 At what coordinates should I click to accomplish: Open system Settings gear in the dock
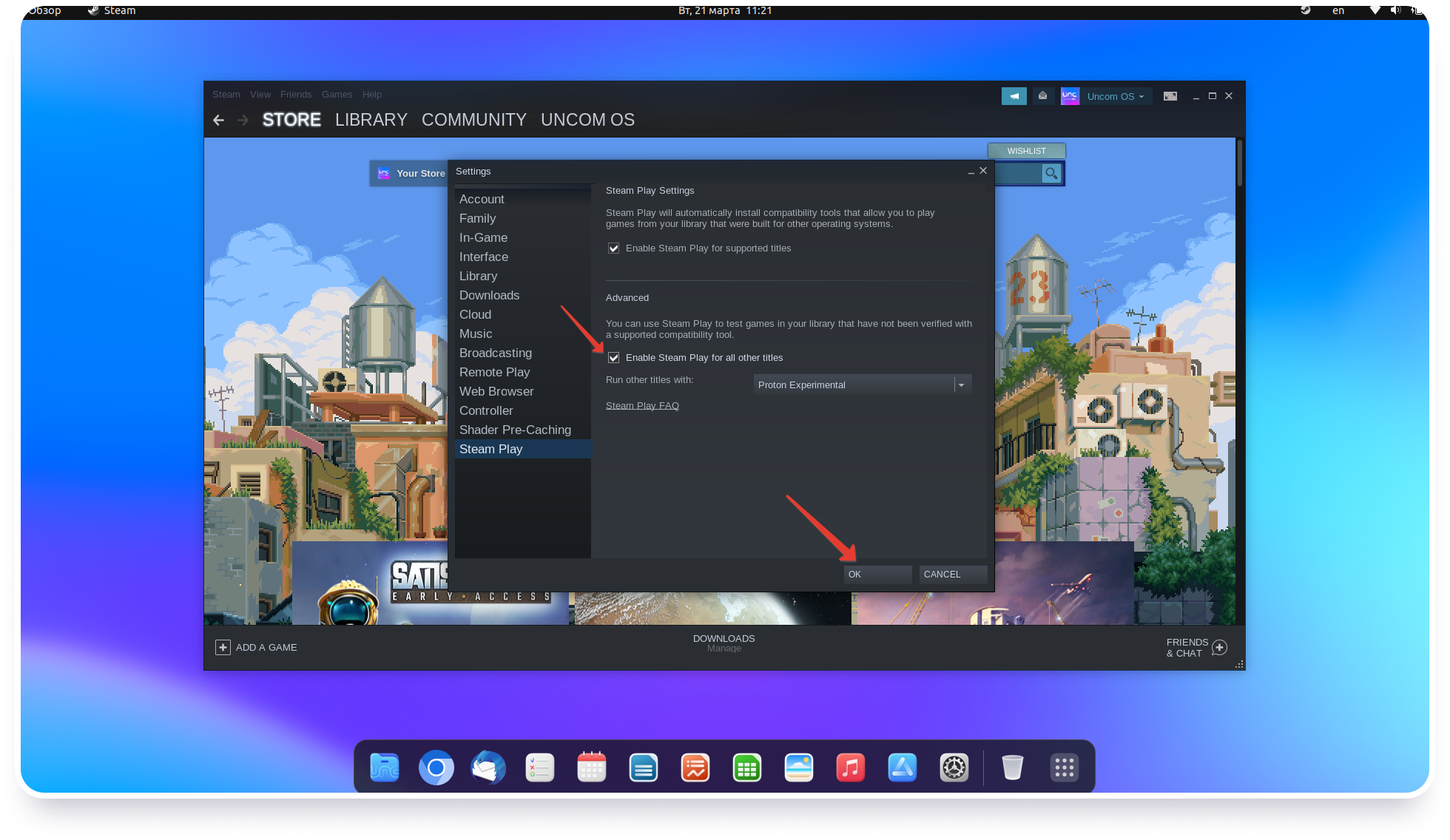pos(954,768)
